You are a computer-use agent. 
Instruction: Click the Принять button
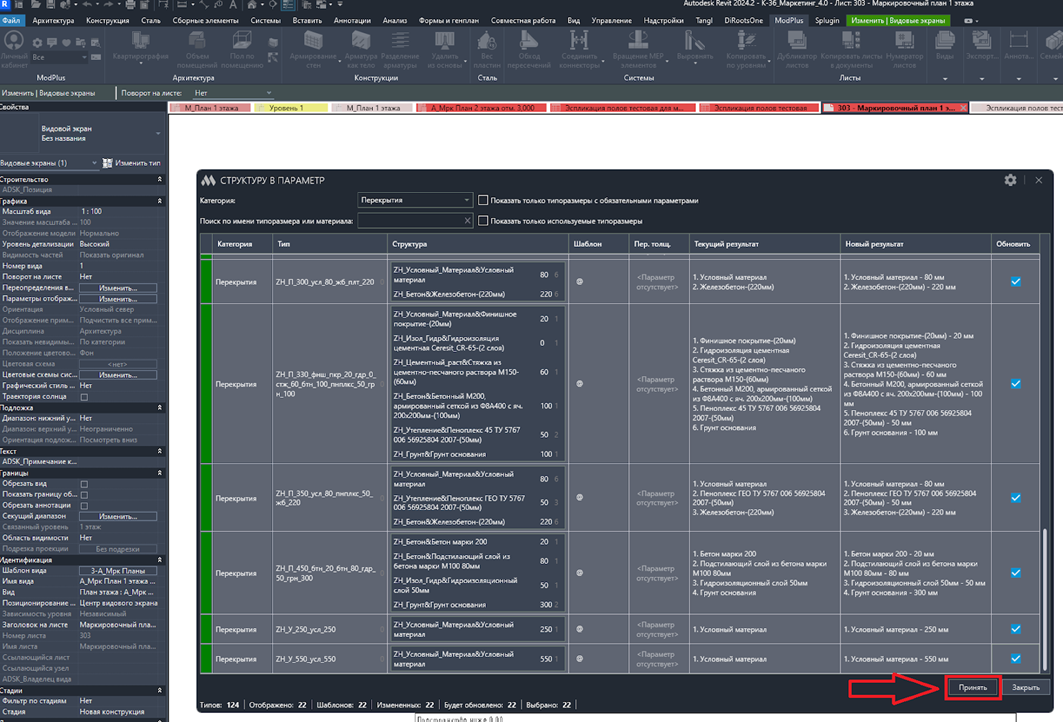tap(972, 687)
